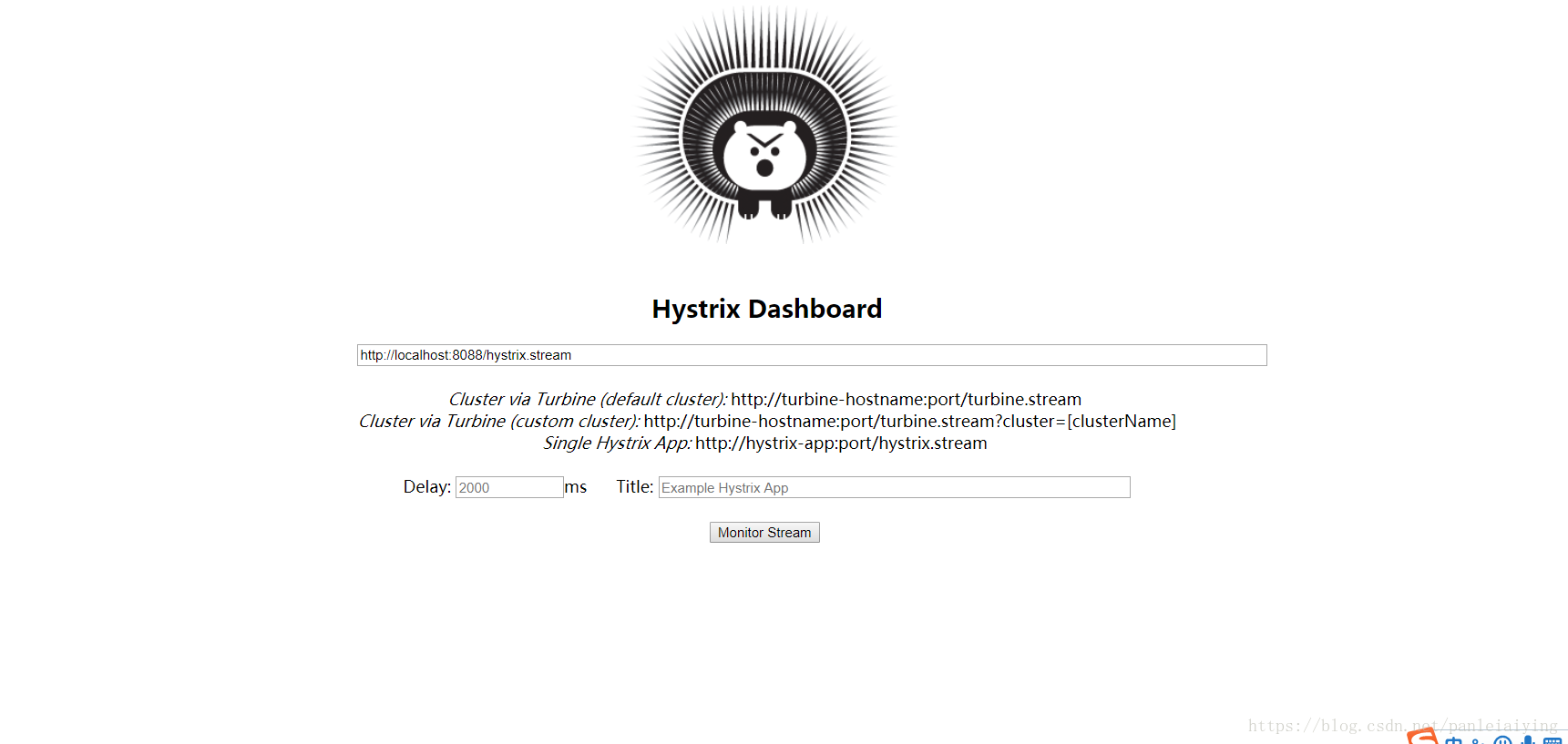Click the "Cluster via Turbine (custom cluster):" label
The image size is (1568, 744).
[x=499, y=421]
